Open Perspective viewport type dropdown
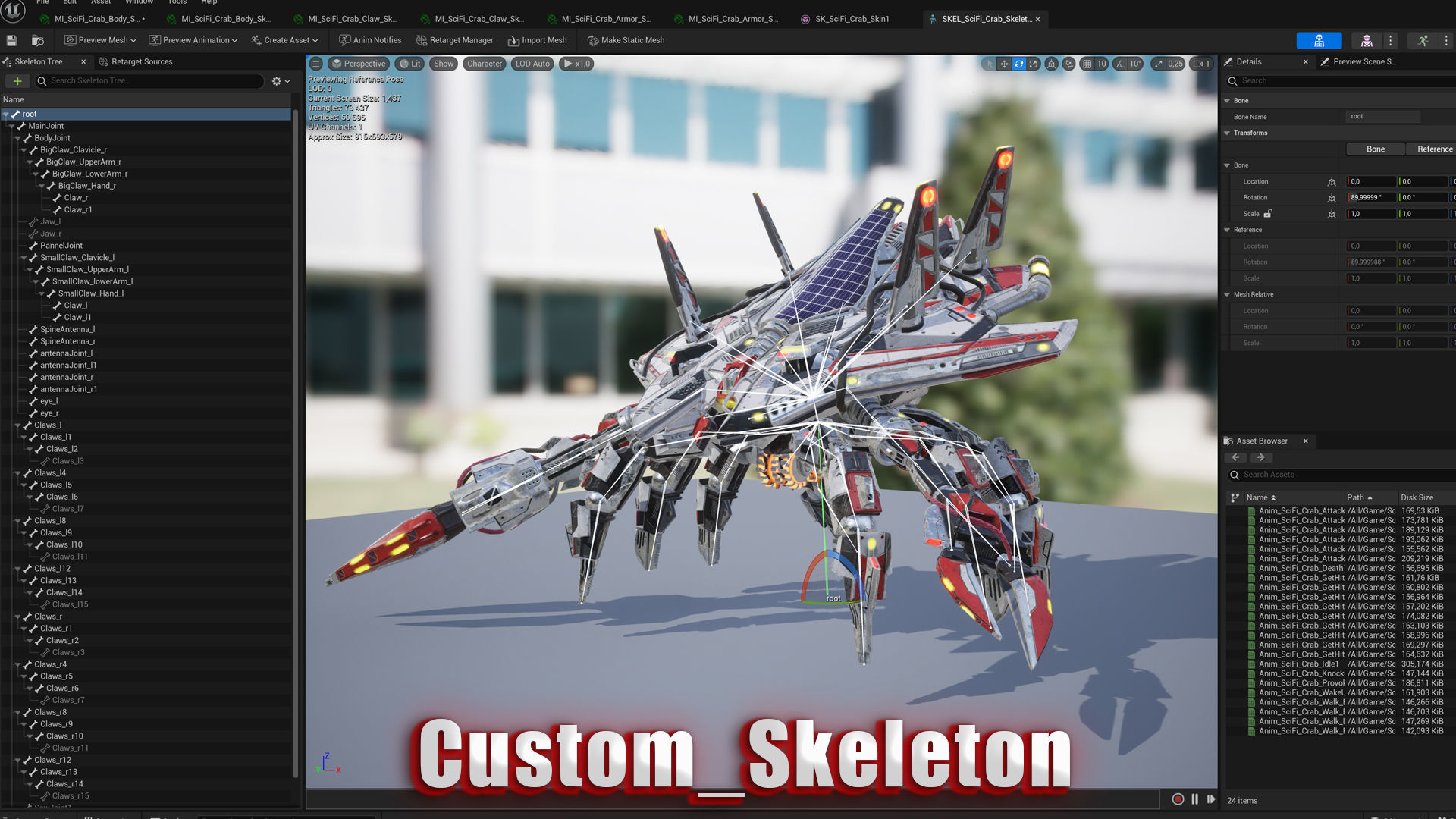1456x819 pixels. (359, 64)
